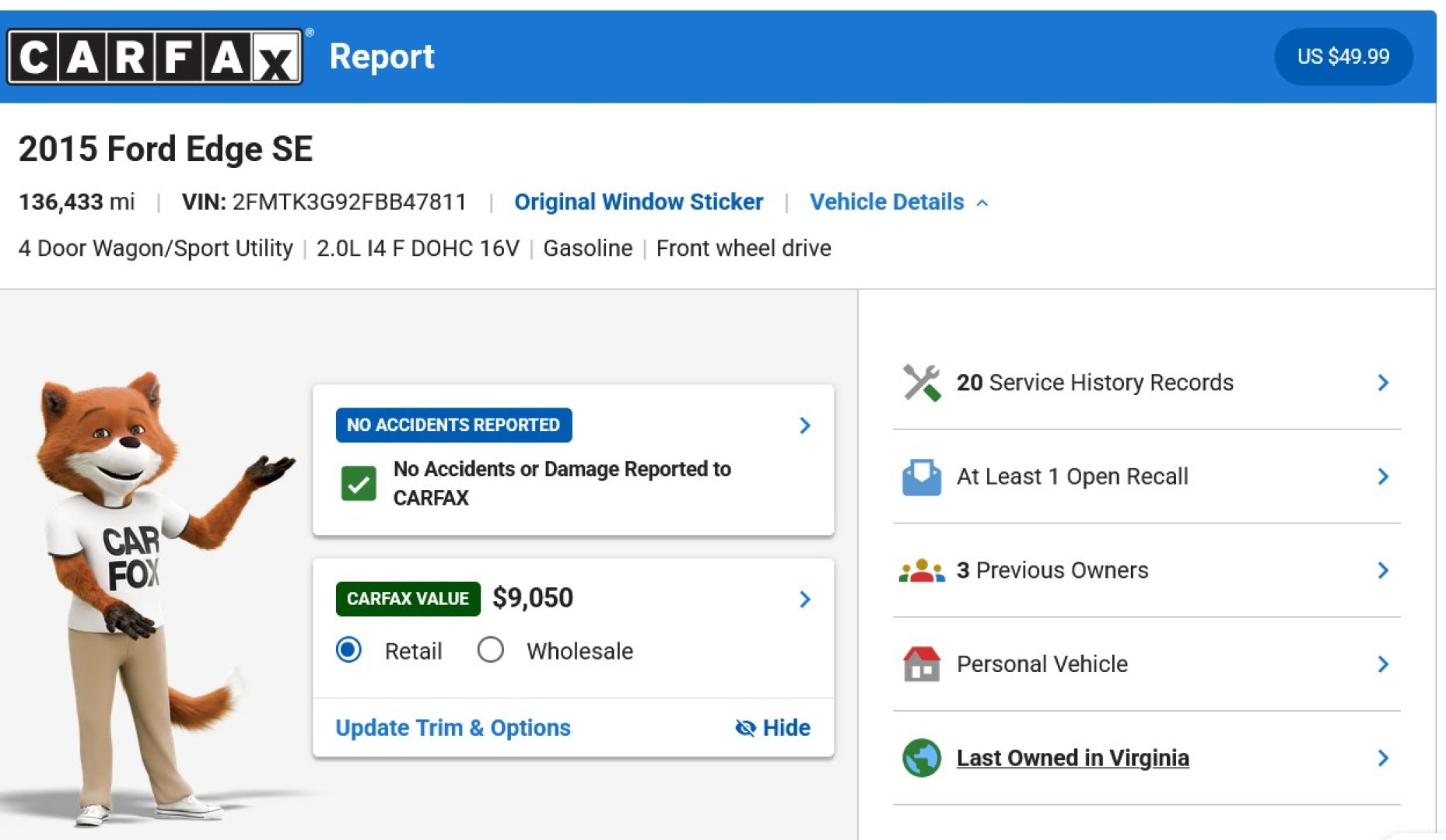Screen dimensions: 1446x840
Task: Click the personal vehicle house icon
Action: point(922,664)
